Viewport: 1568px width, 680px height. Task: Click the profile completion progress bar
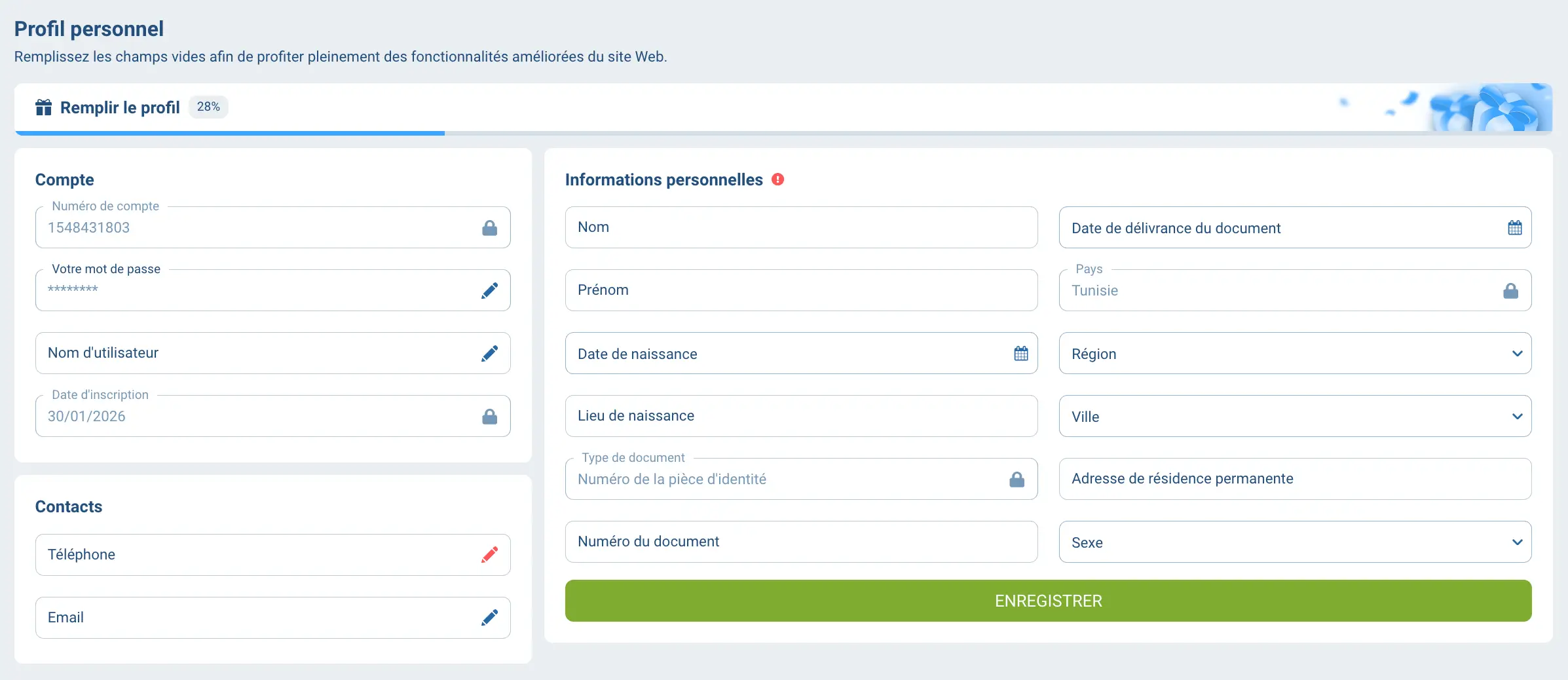point(783,133)
